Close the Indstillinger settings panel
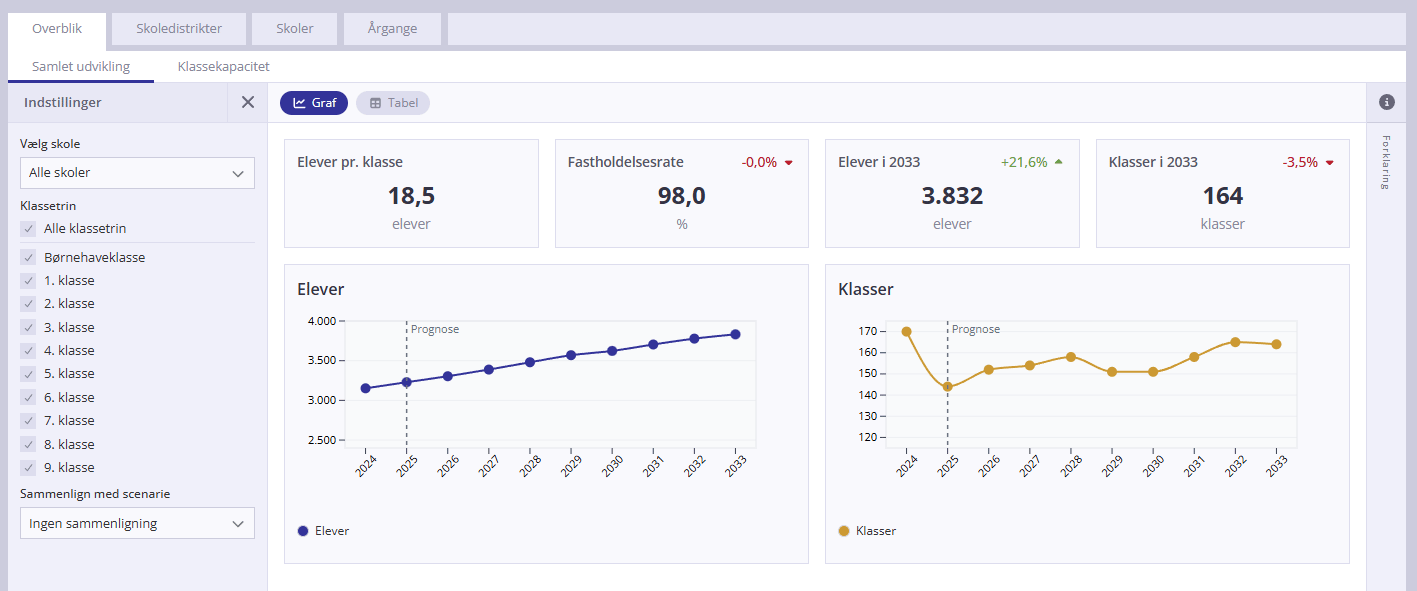 coord(248,102)
